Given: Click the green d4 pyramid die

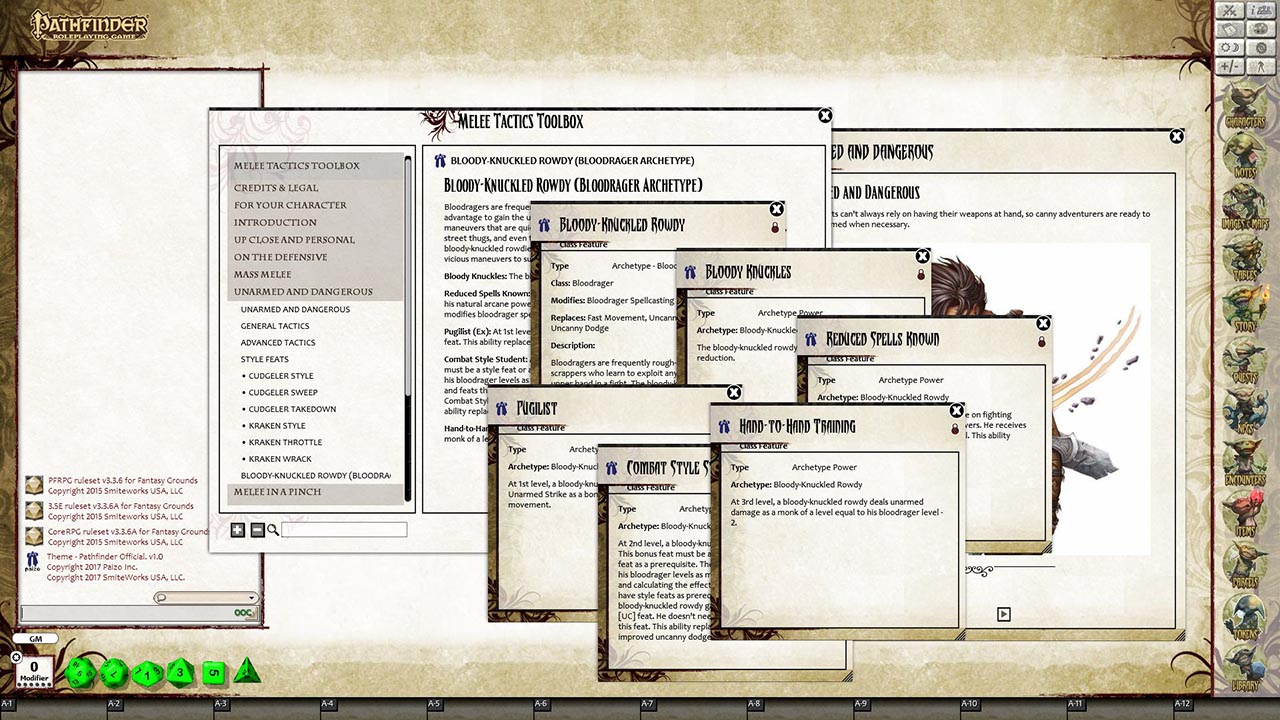Looking at the screenshot, I should (247, 671).
